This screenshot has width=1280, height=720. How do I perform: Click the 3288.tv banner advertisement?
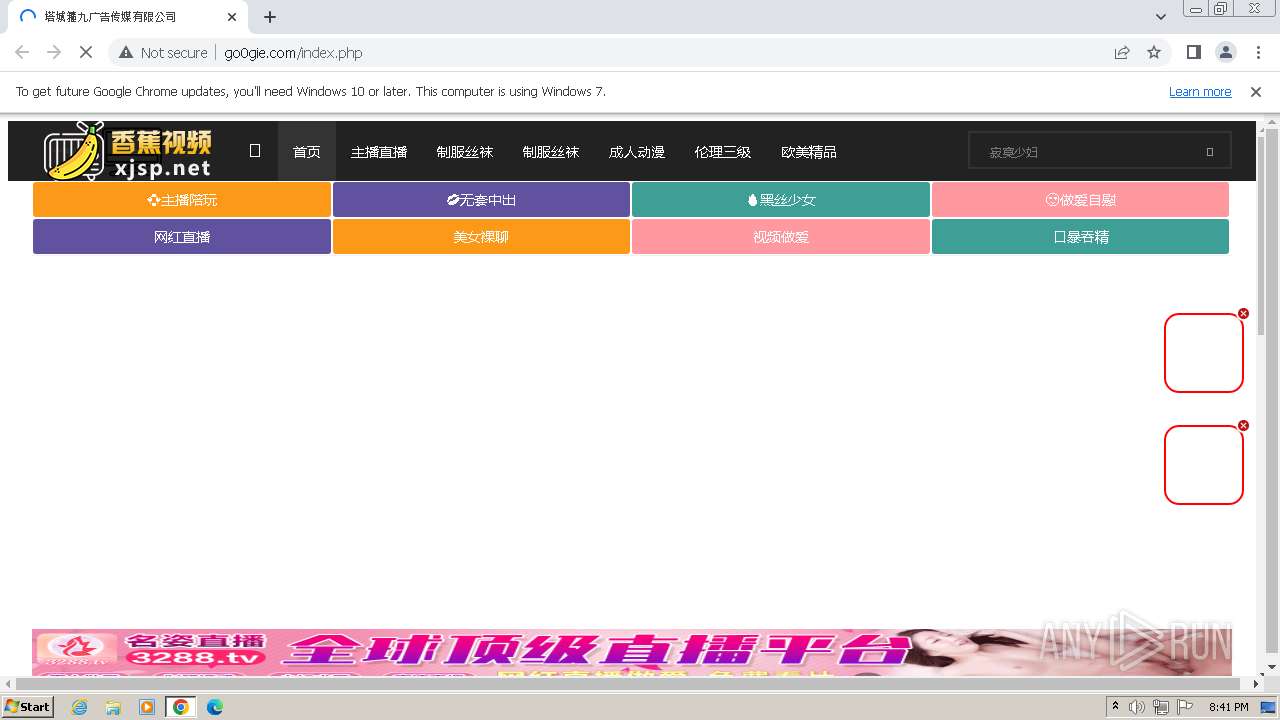pos(632,652)
